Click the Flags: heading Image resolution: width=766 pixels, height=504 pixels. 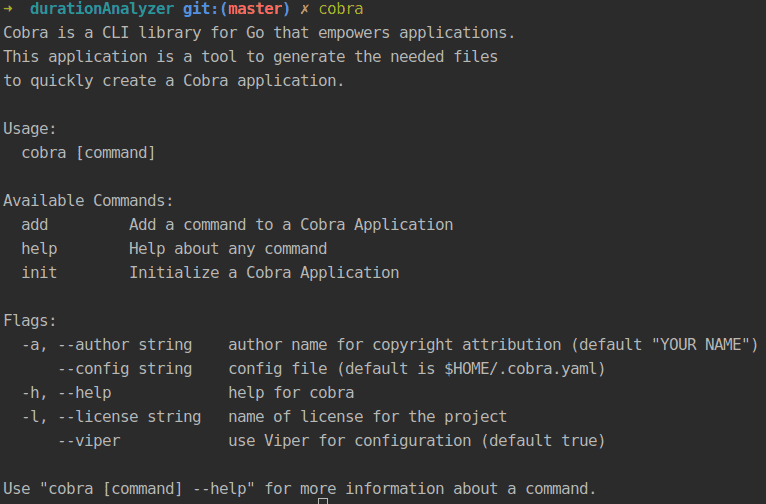[30, 321]
